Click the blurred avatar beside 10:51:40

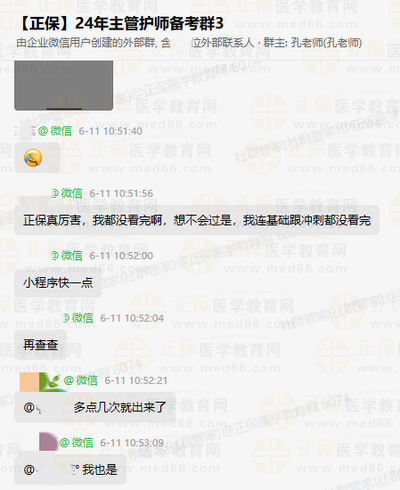tap(26, 131)
